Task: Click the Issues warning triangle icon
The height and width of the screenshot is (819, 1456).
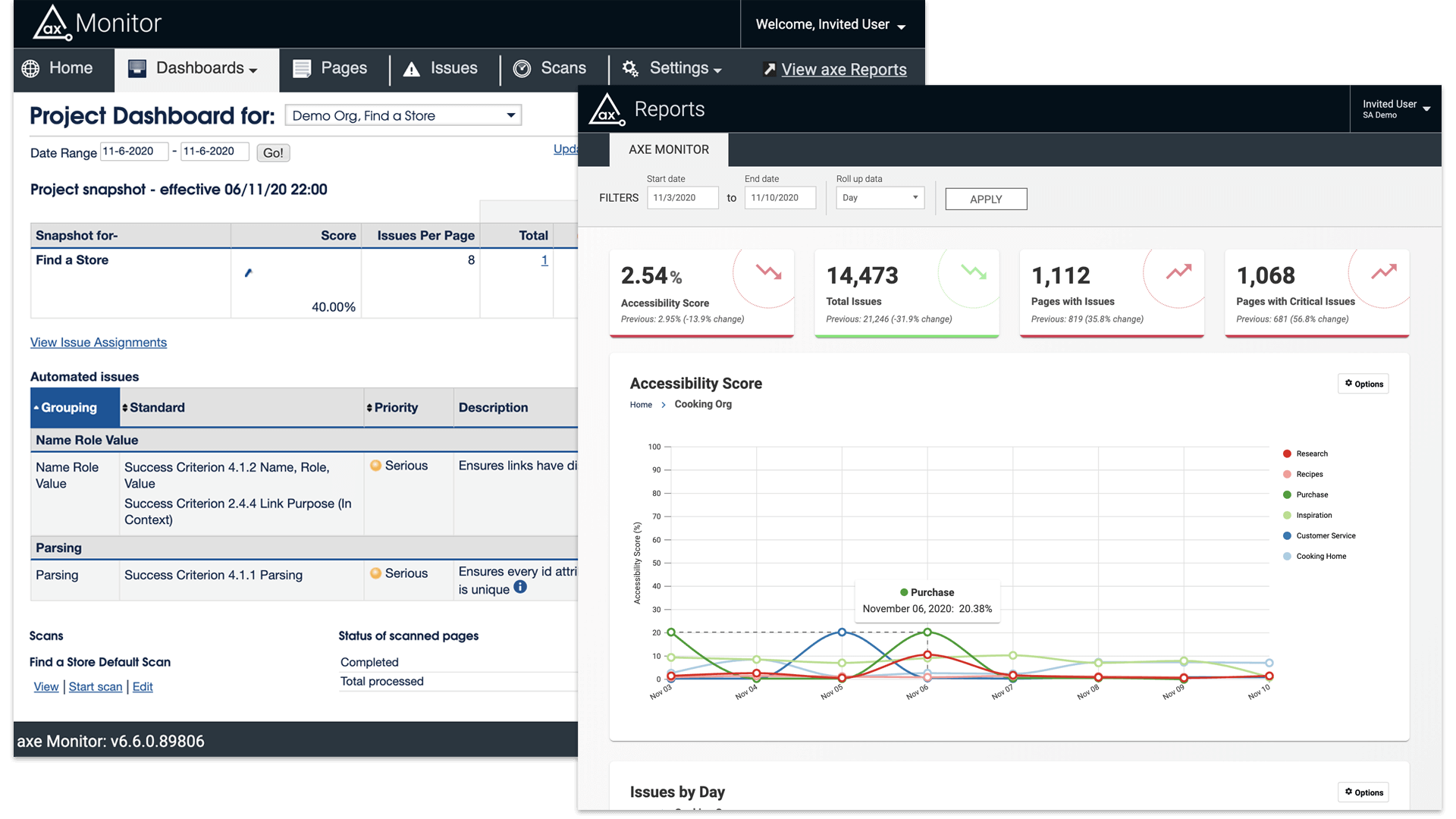Action: tap(411, 69)
